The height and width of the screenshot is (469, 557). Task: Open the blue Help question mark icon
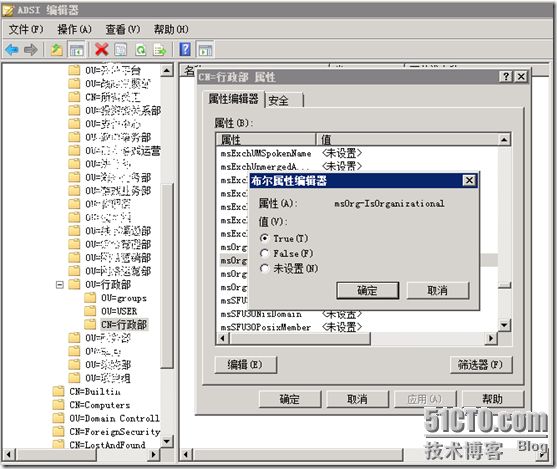coord(185,49)
